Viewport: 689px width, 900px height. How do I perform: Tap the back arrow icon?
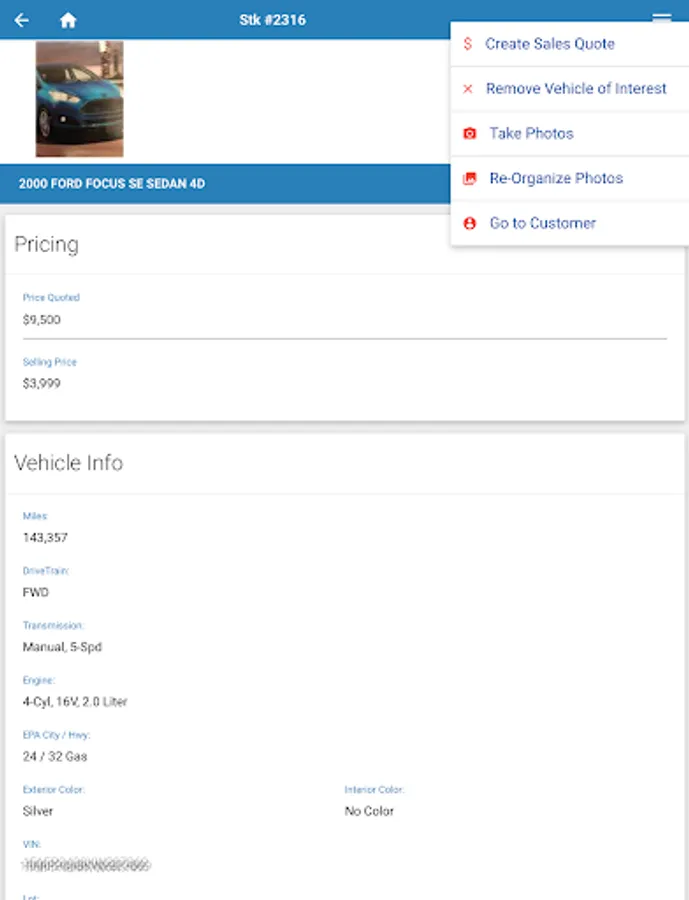(x=22, y=20)
